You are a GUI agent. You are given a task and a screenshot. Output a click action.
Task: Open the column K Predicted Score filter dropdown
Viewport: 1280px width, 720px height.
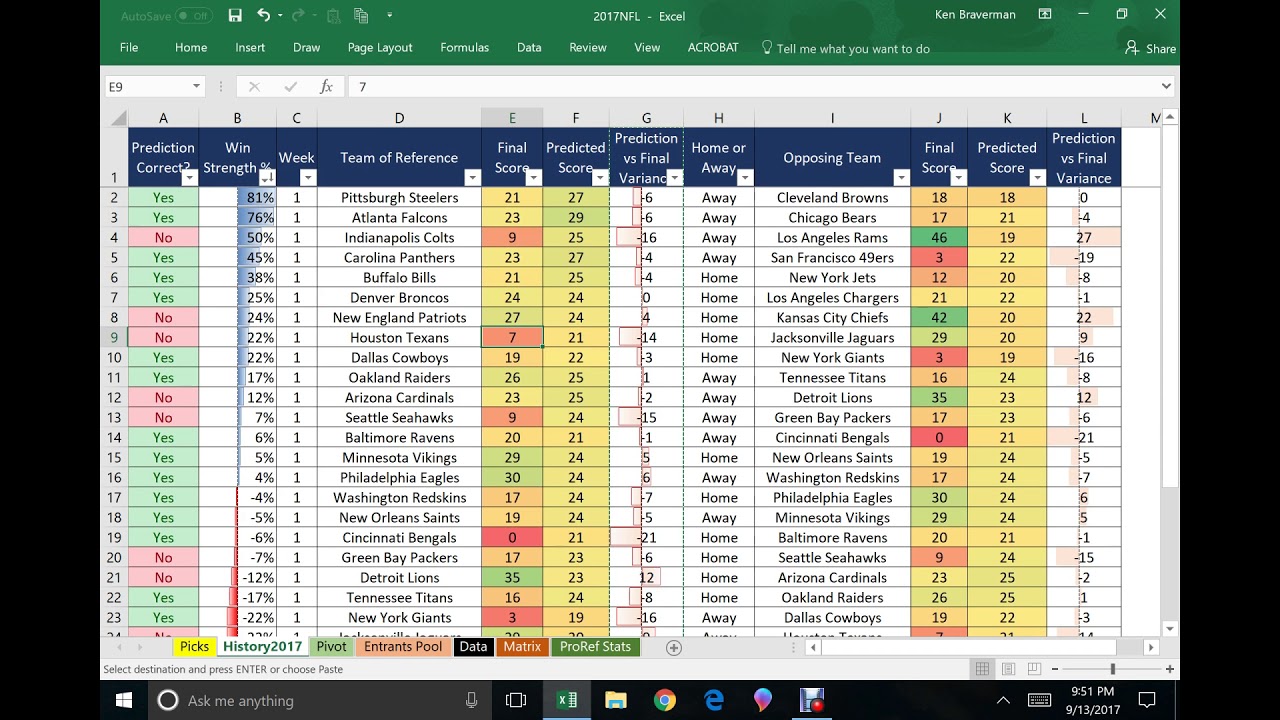pos(1037,178)
